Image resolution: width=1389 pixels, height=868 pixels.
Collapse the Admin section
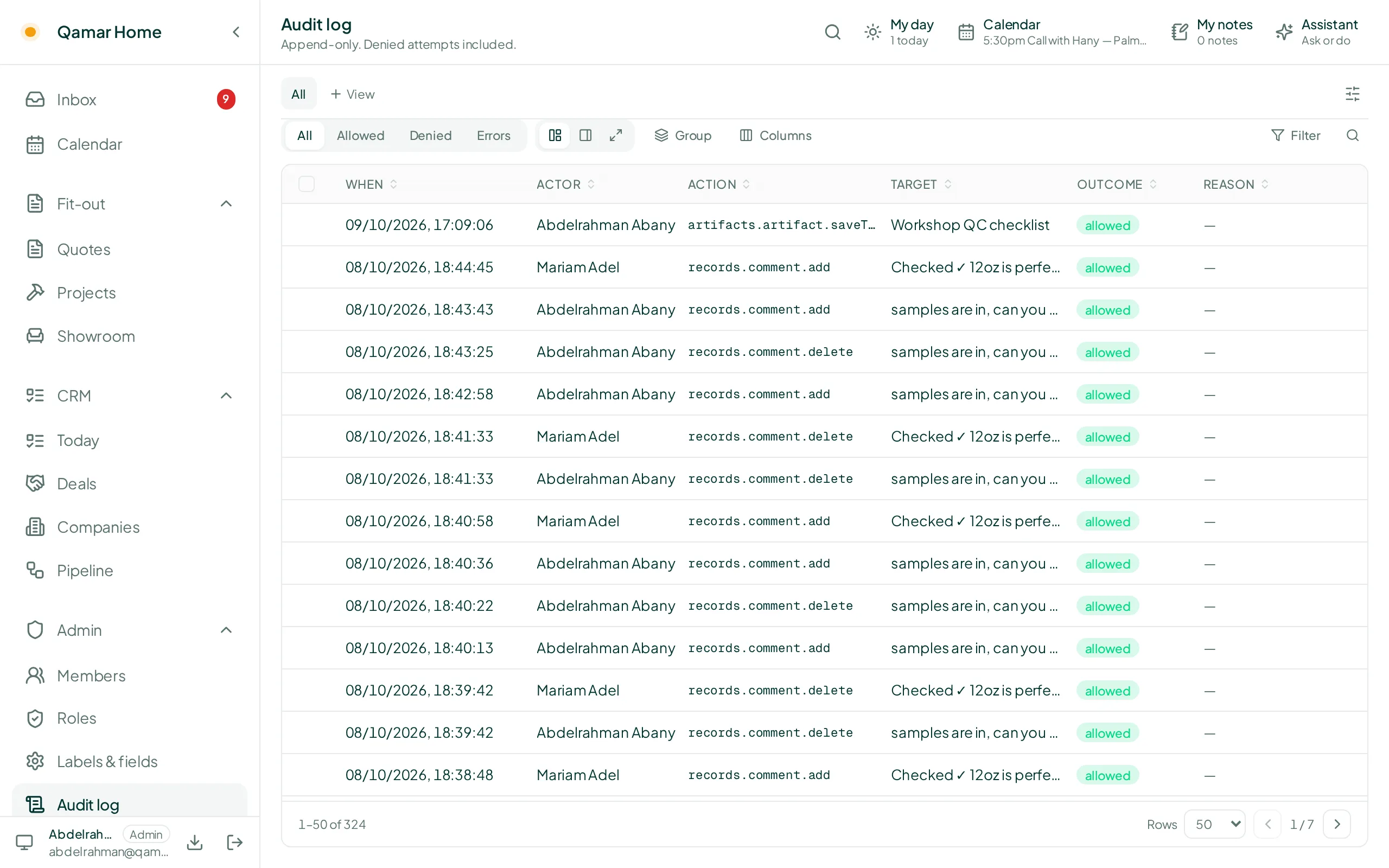point(226,630)
